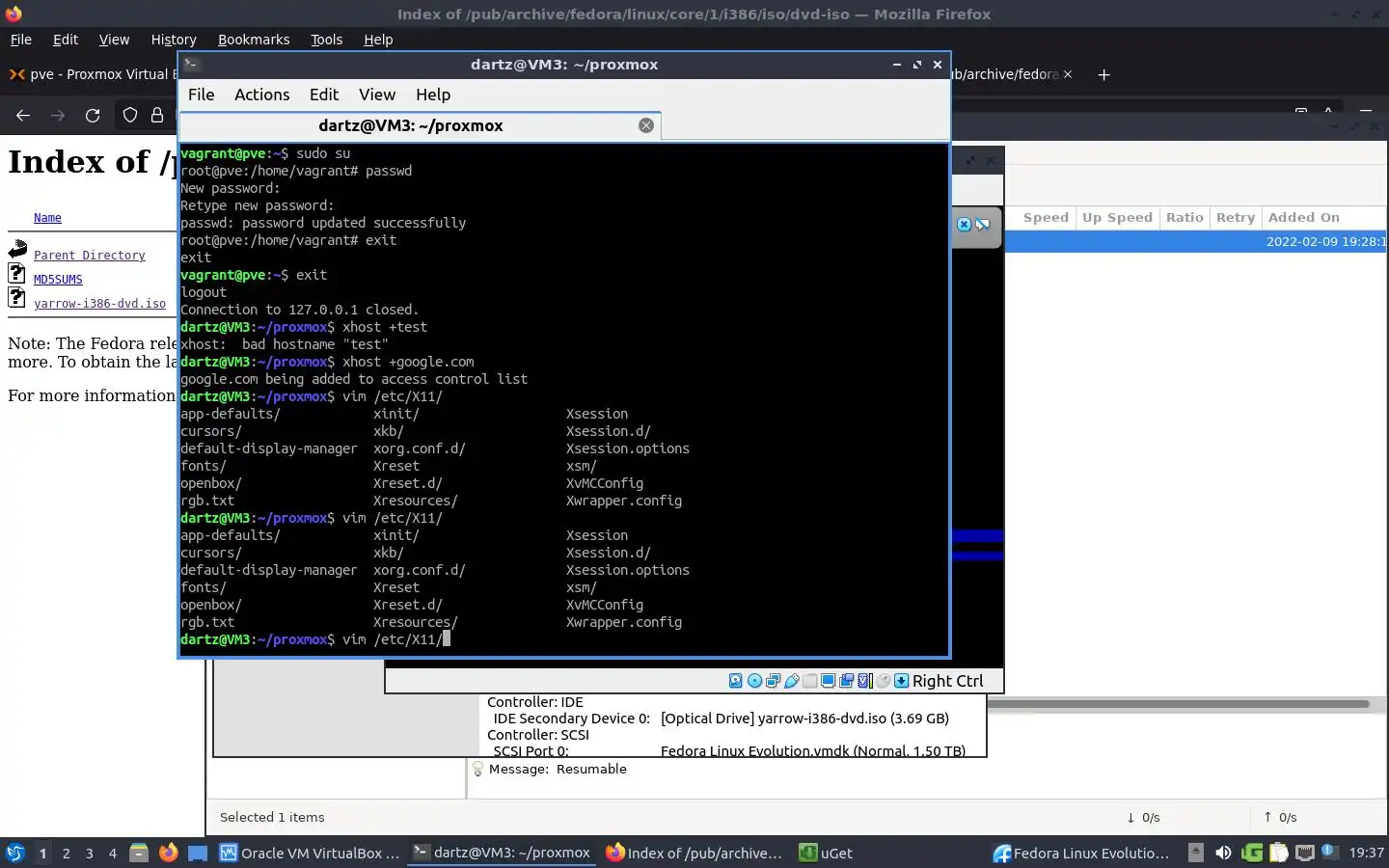1389x868 pixels.
Task: Click the Speed column header in uGet
Action: [x=1046, y=218]
